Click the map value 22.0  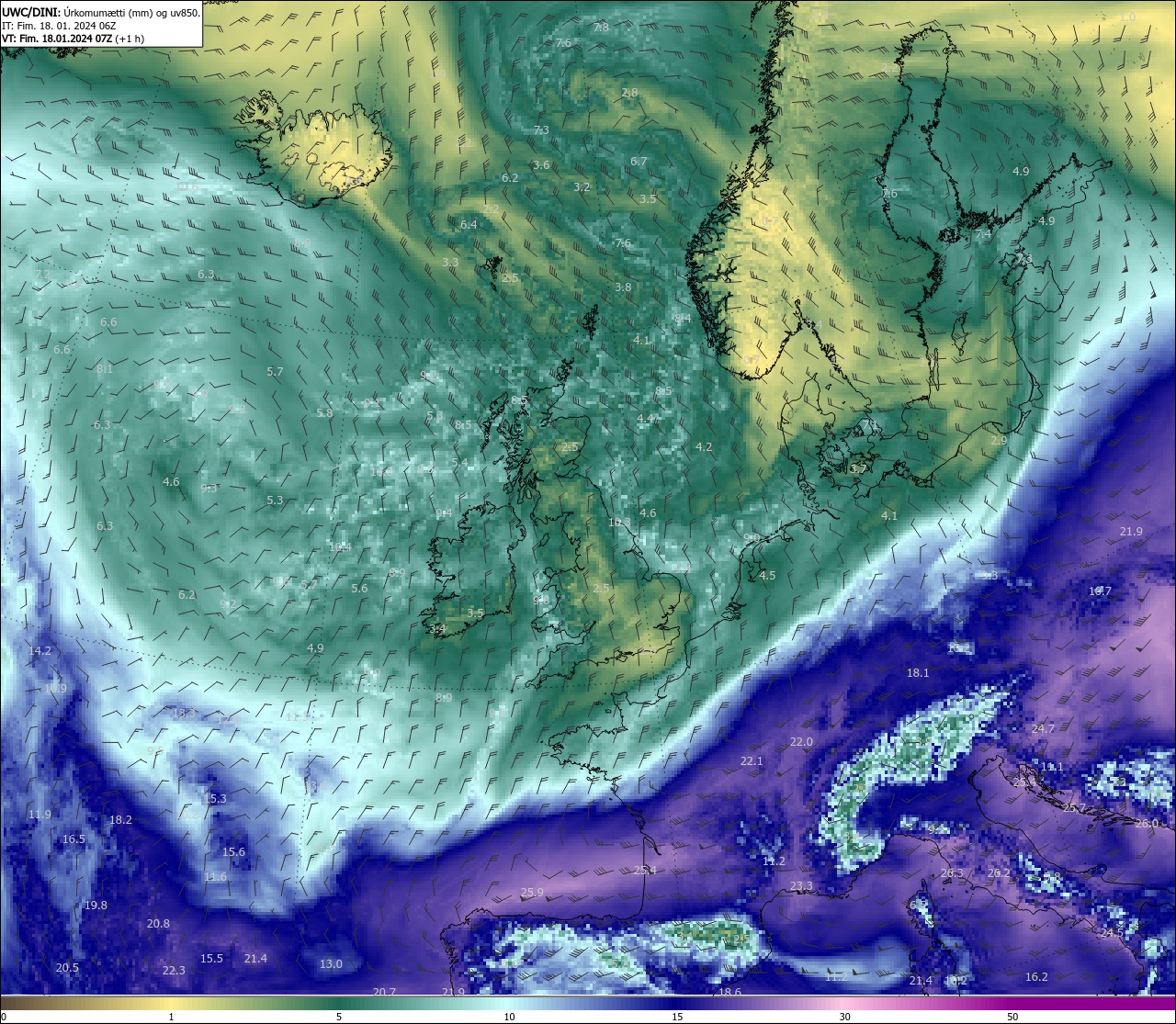(x=801, y=741)
